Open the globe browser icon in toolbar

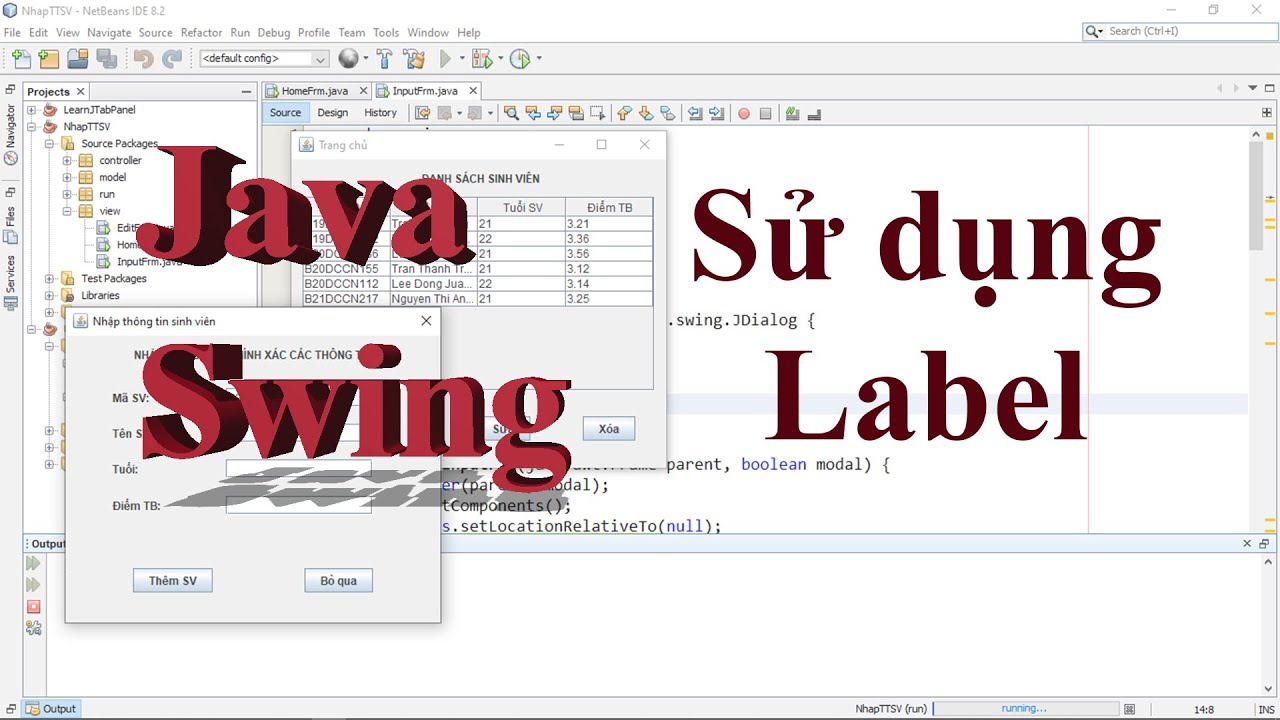(348, 59)
